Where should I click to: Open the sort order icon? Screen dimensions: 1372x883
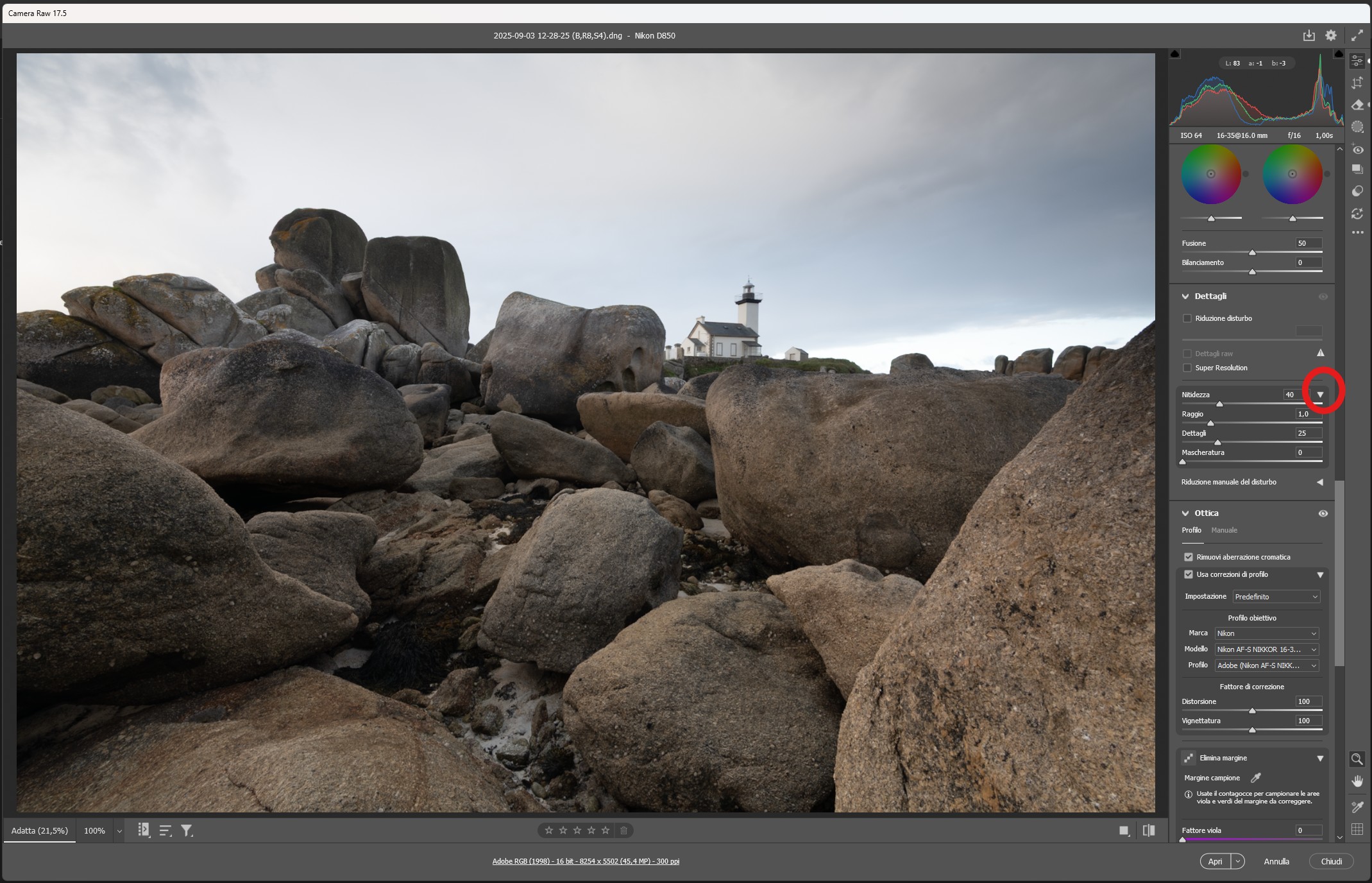(165, 830)
